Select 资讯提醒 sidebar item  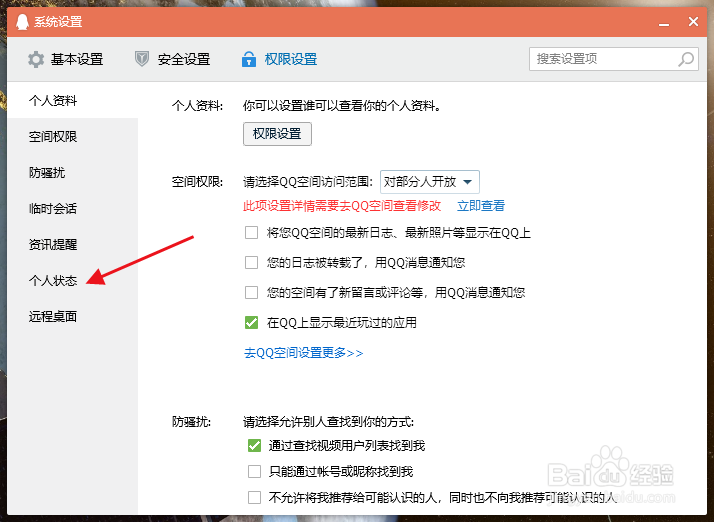click(x=72, y=244)
